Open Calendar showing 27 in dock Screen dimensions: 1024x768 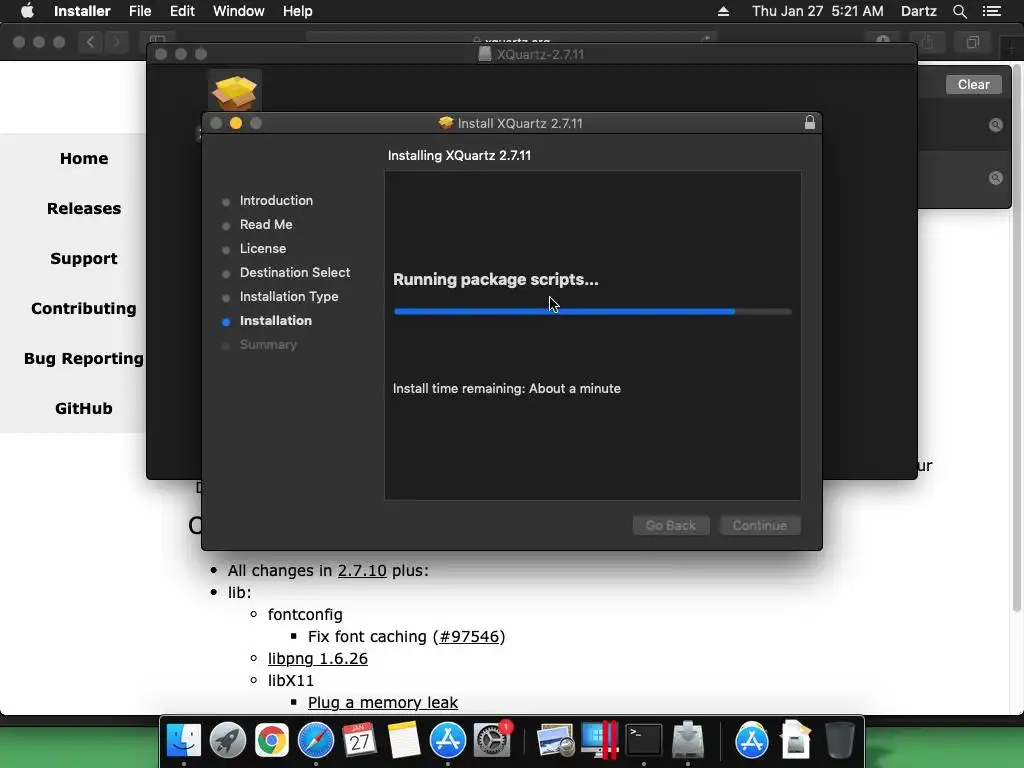pyautogui.click(x=360, y=740)
